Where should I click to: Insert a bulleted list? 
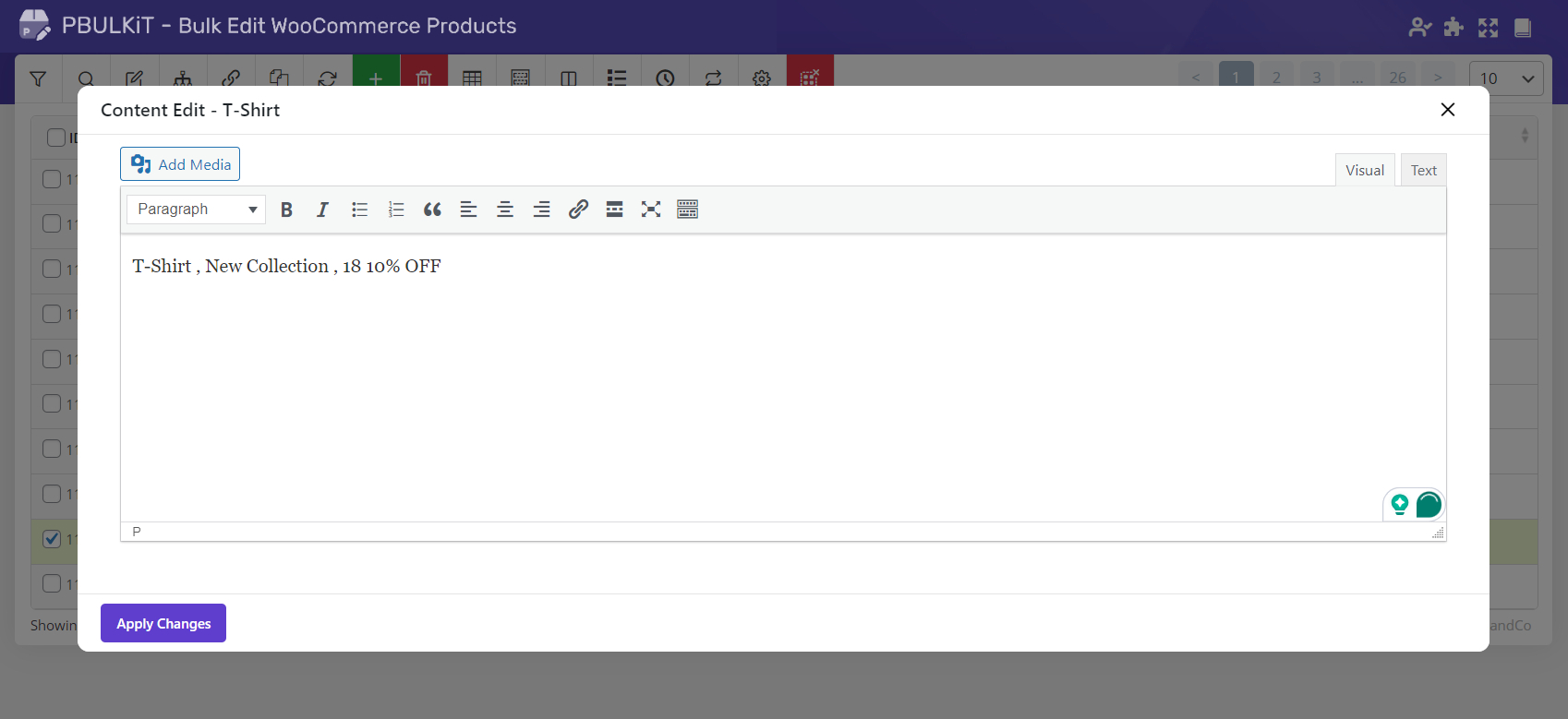pos(359,210)
